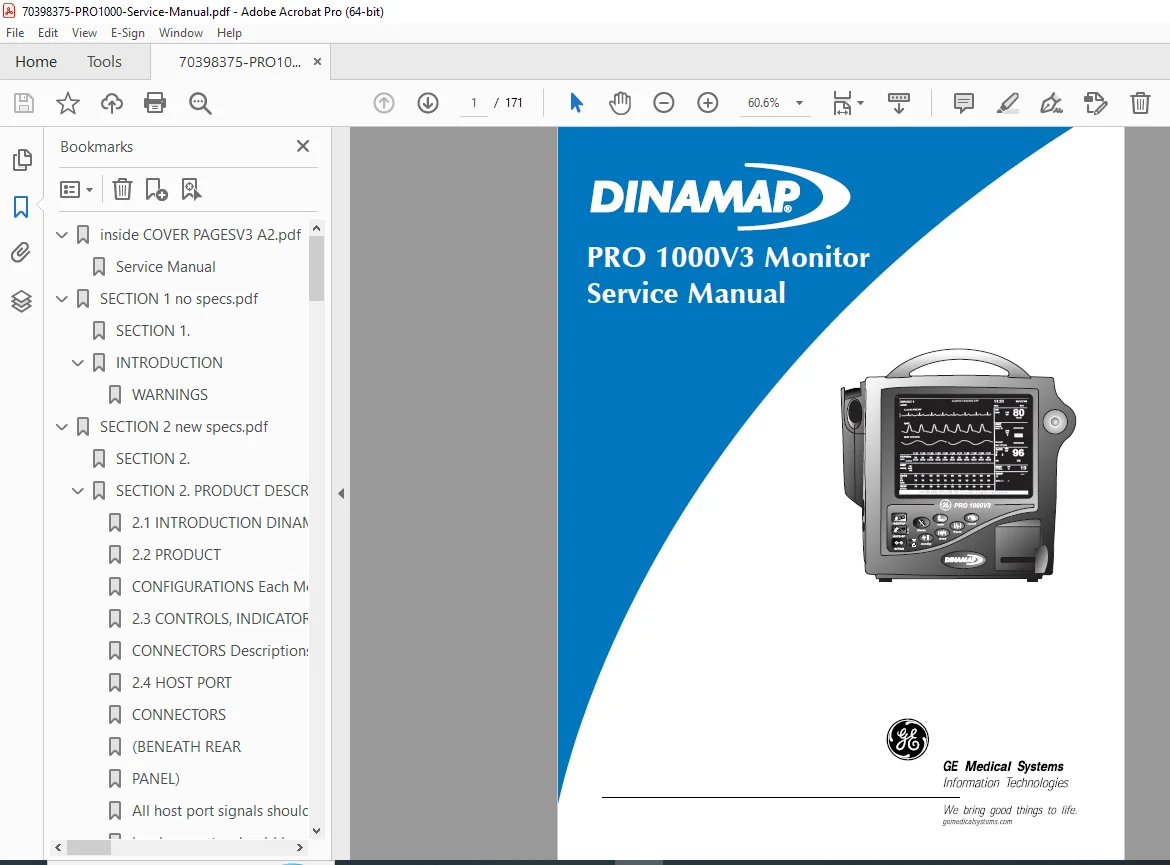The height and width of the screenshot is (865, 1170).
Task: Jump to SECTION 2. bookmark
Action: pos(152,459)
